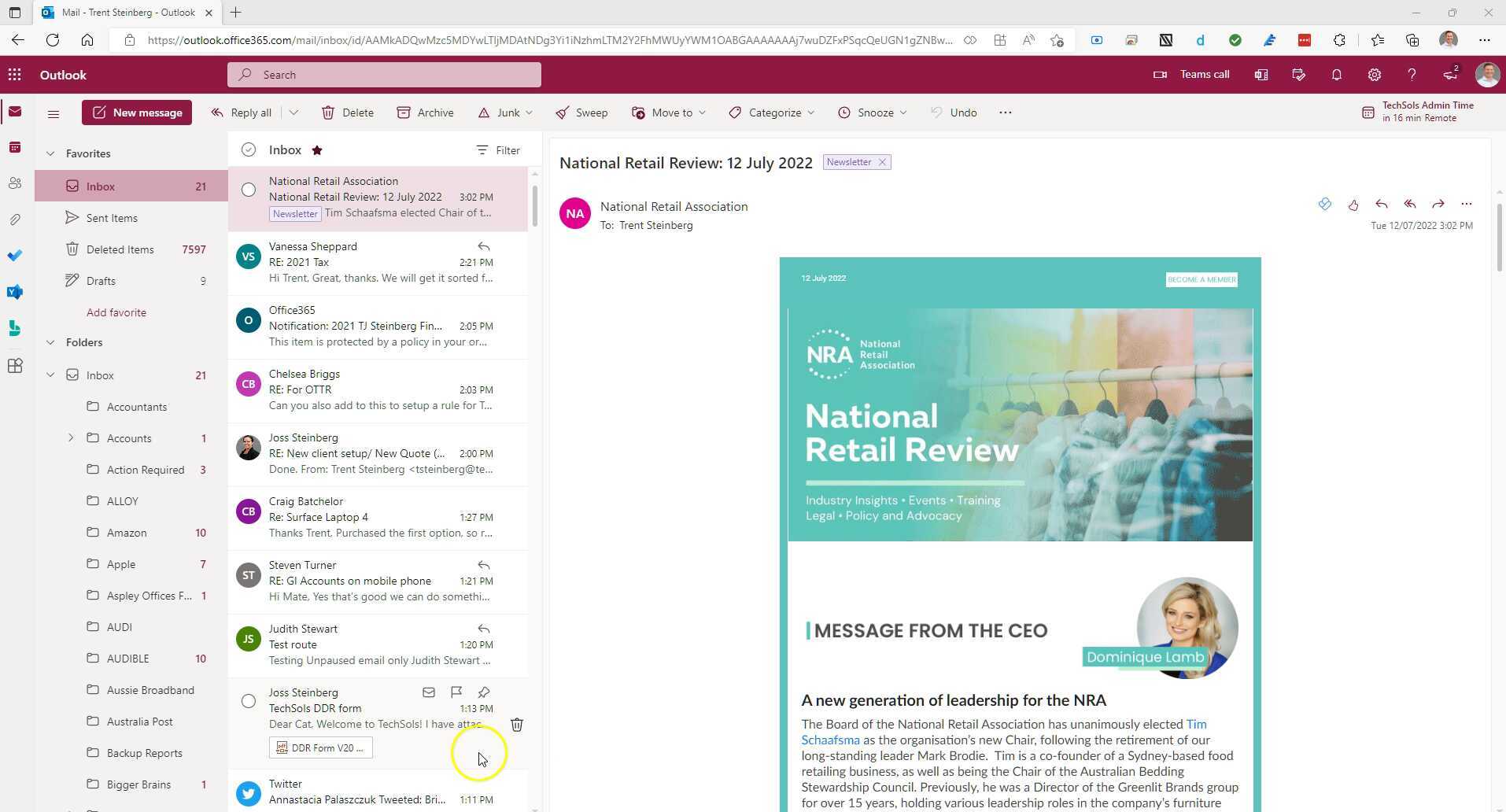Flag the TechSols DDR form message

point(456,692)
